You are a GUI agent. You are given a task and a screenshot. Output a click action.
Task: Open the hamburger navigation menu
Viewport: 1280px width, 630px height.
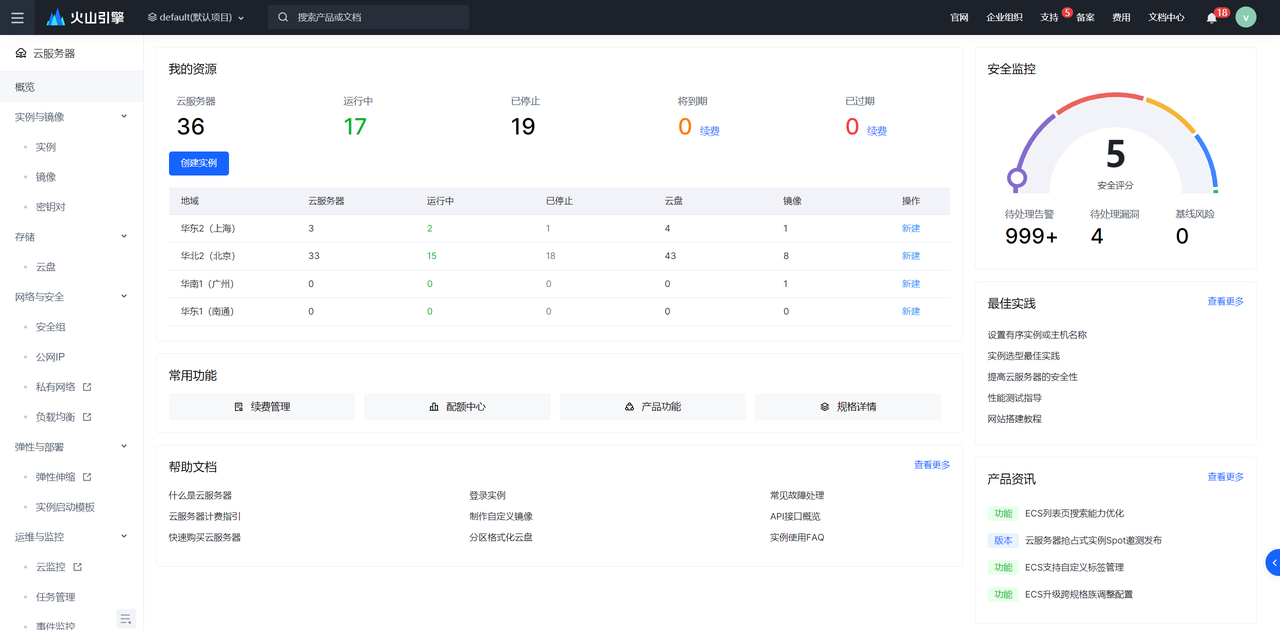tap(17, 17)
